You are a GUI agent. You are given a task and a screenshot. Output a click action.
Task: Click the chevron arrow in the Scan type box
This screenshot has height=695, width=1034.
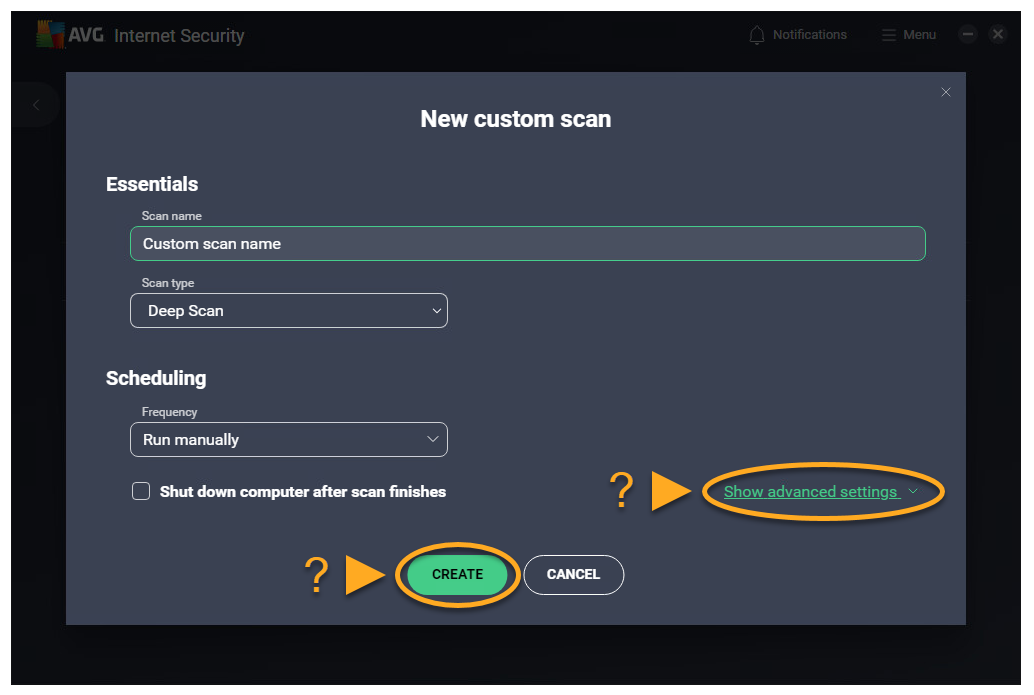point(436,311)
